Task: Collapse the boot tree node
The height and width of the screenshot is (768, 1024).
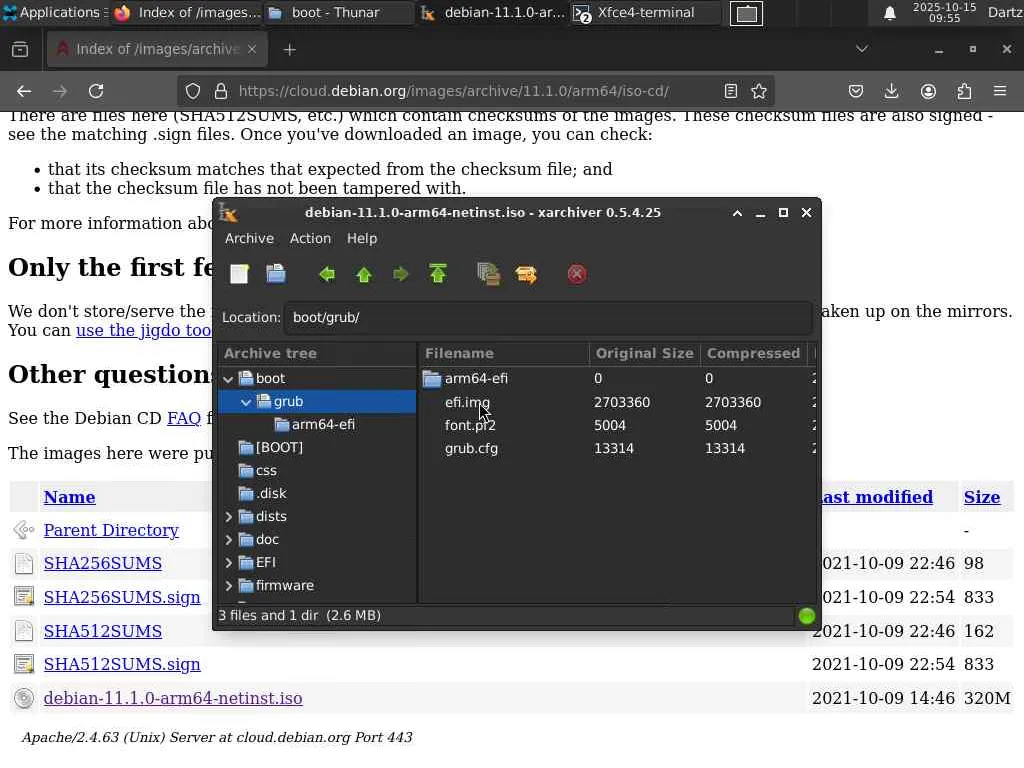Action: pyautogui.click(x=228, y=379)
